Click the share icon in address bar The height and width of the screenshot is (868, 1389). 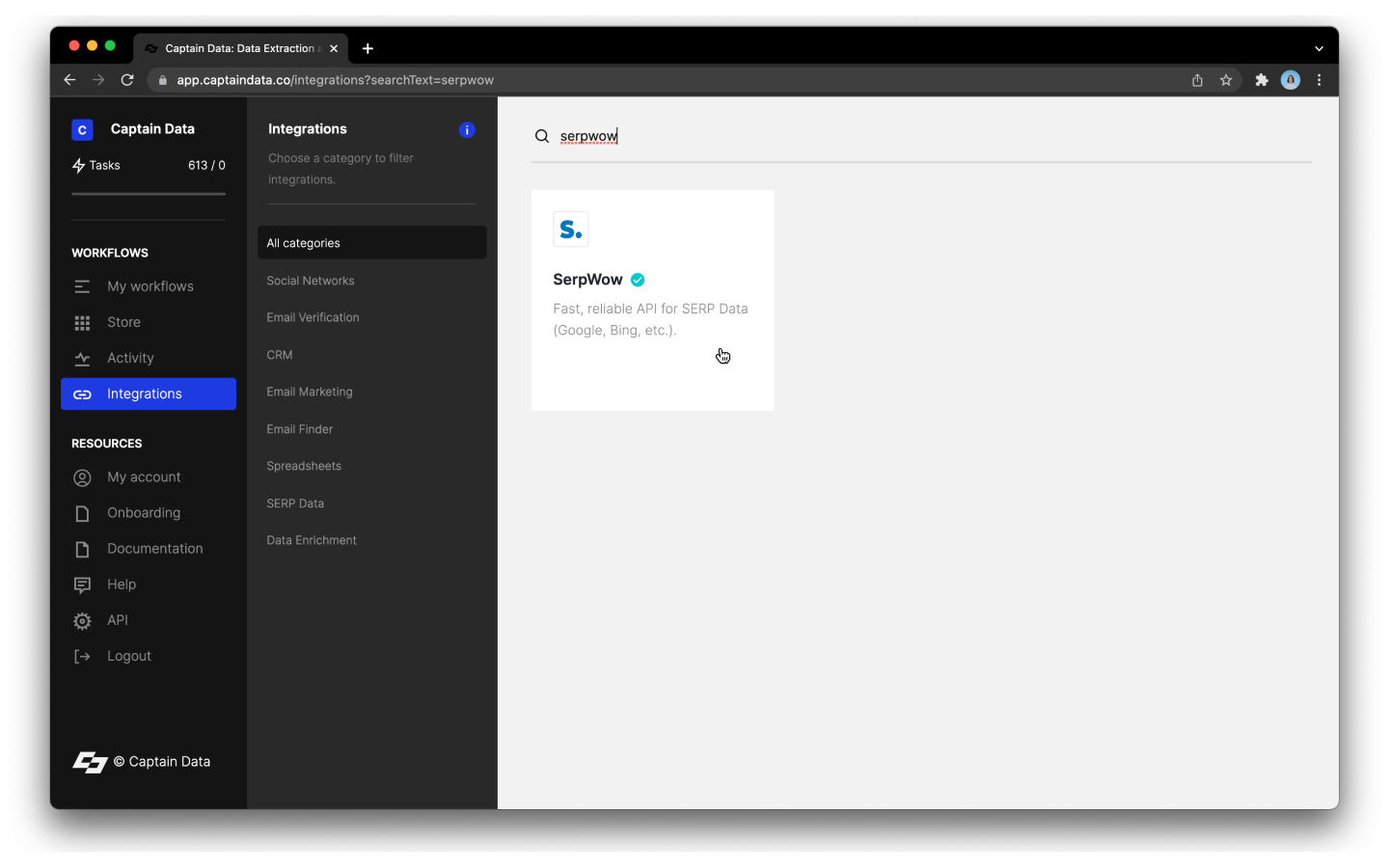coord(1197,80)
